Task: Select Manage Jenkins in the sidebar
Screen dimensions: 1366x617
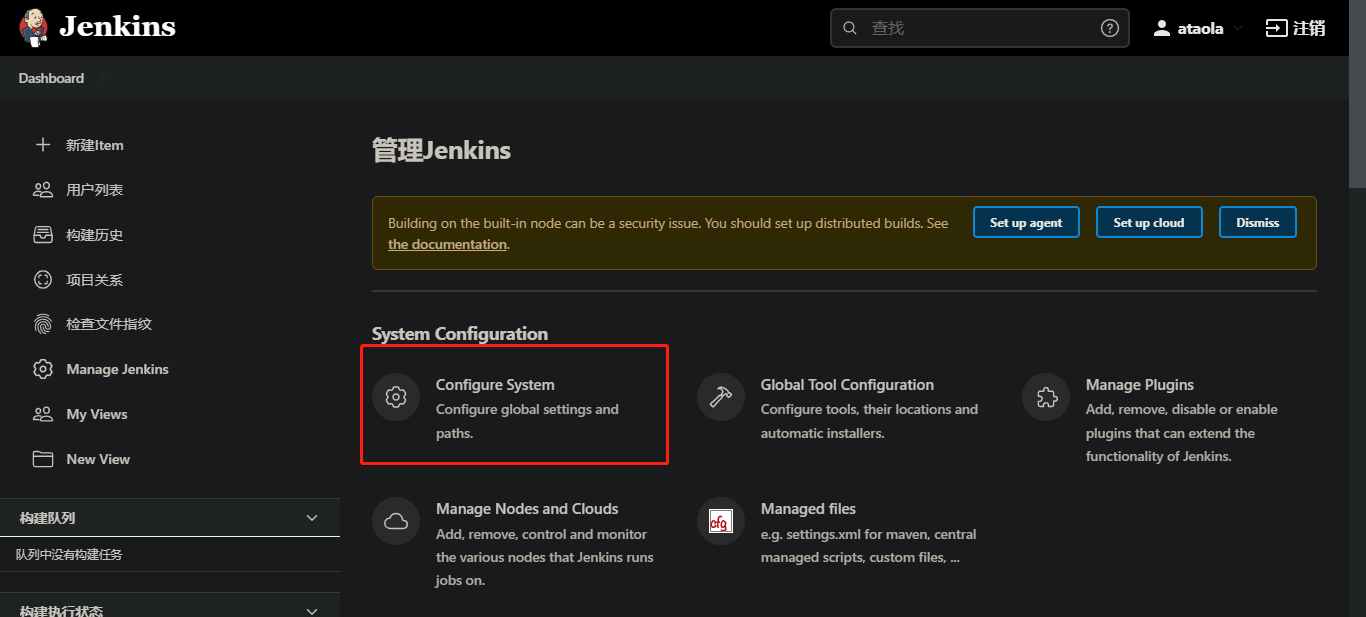Action: (117, 369)
